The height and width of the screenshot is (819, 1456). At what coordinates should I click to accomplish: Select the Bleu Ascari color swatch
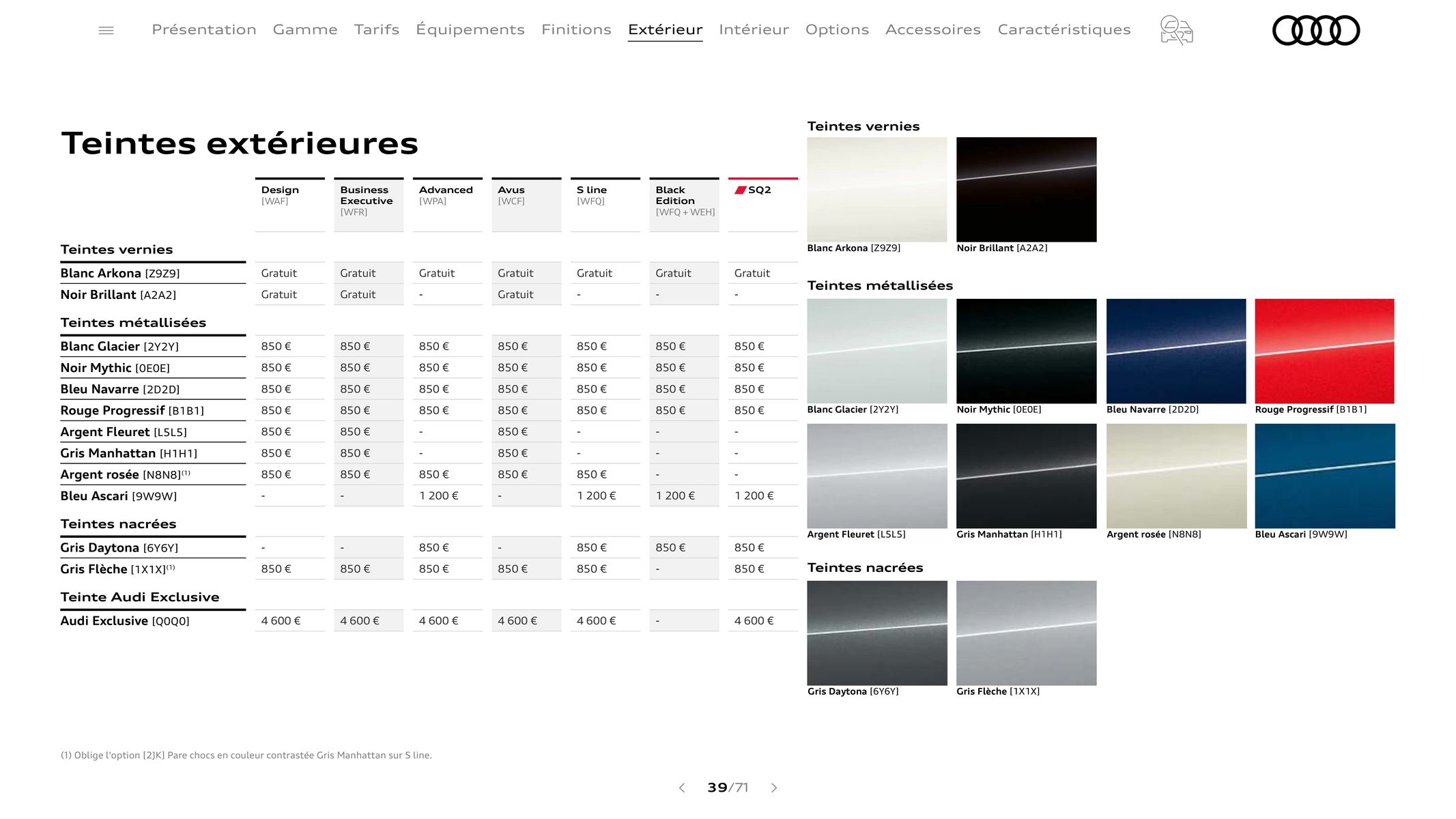point(1325,476)
